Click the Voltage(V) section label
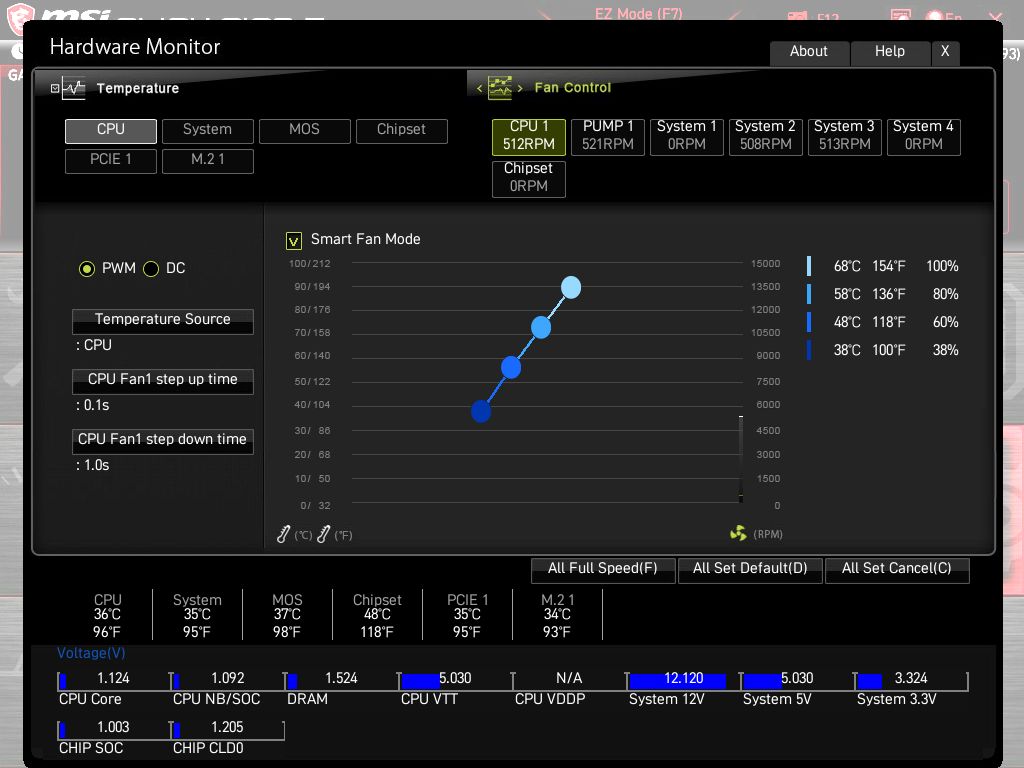 coord(91,653)
